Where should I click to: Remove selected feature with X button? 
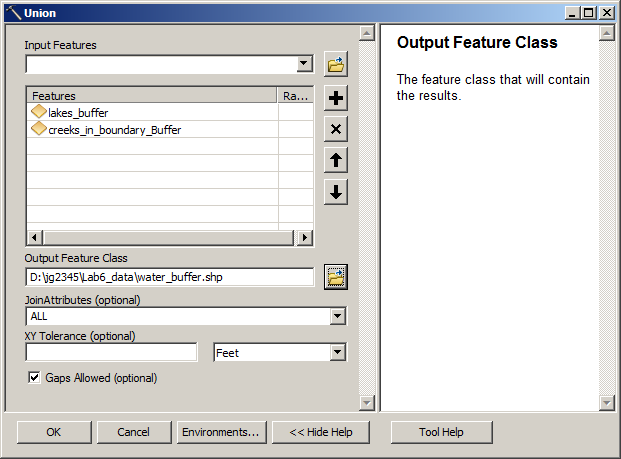336,129
